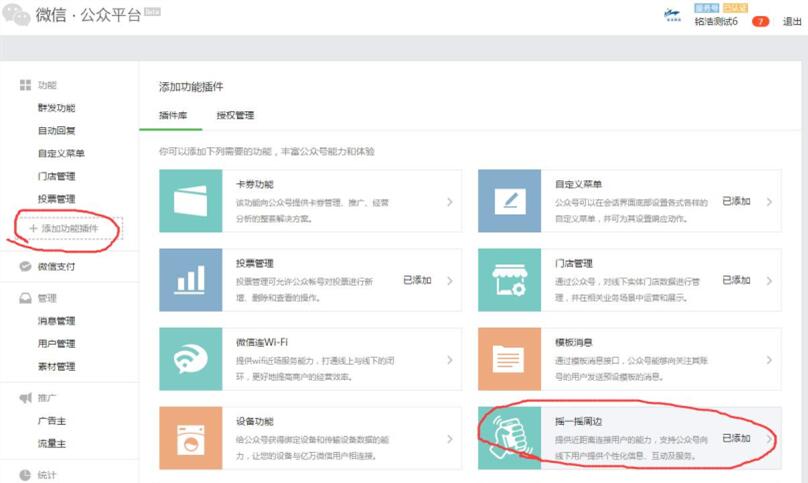Open 群发功能 in the sidebar
This screenshot has width=808, height=483.
pyautogui.click(x=56, y=108)
